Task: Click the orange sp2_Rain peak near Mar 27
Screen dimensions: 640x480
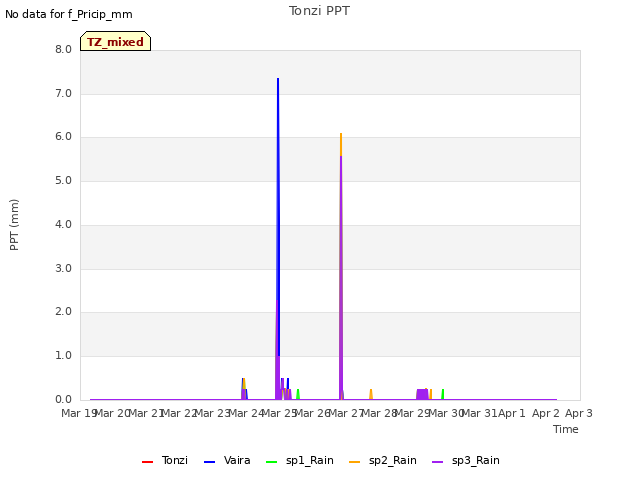Action: pos(341,144)
